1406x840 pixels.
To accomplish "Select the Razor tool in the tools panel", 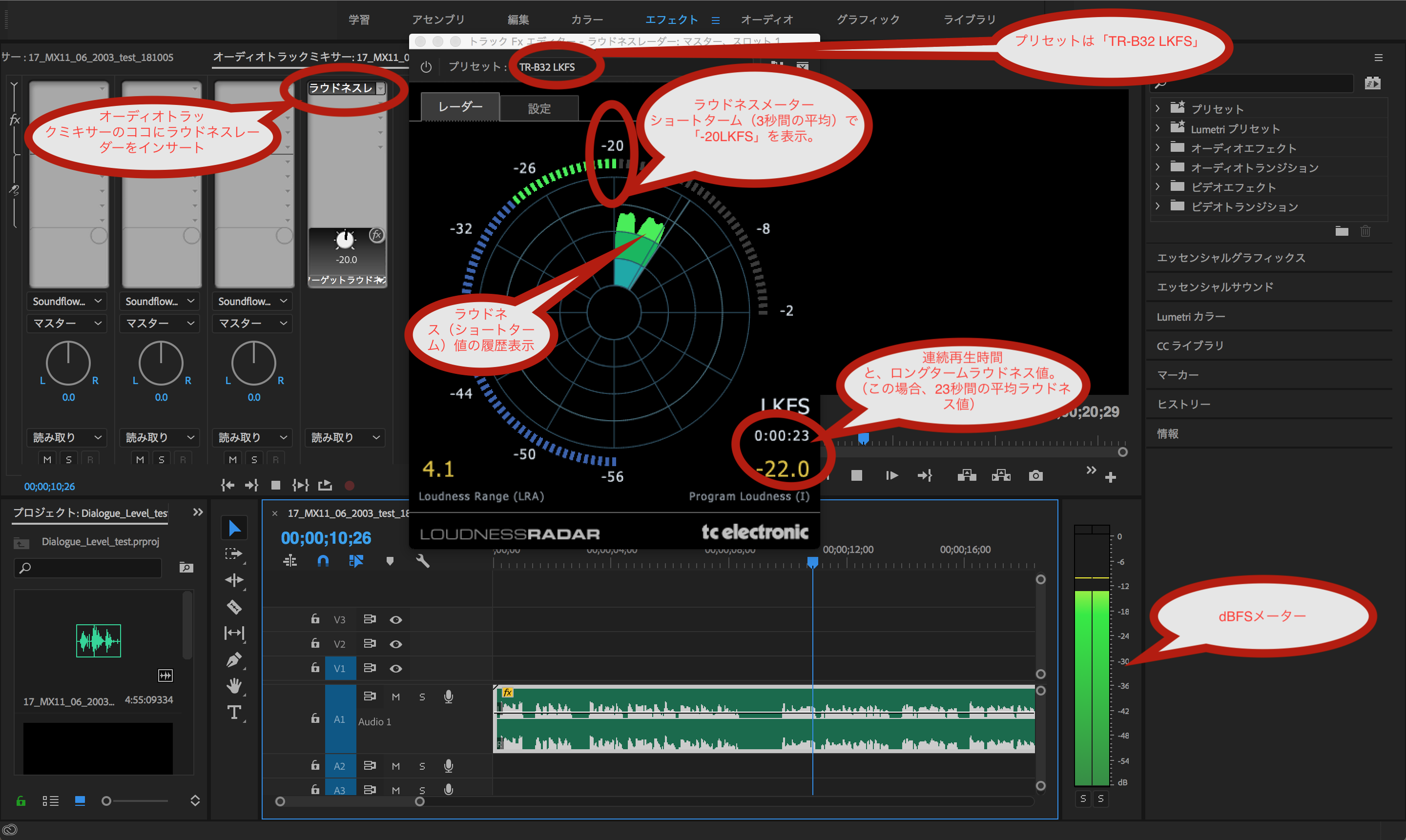I will (x=234, y=607).
